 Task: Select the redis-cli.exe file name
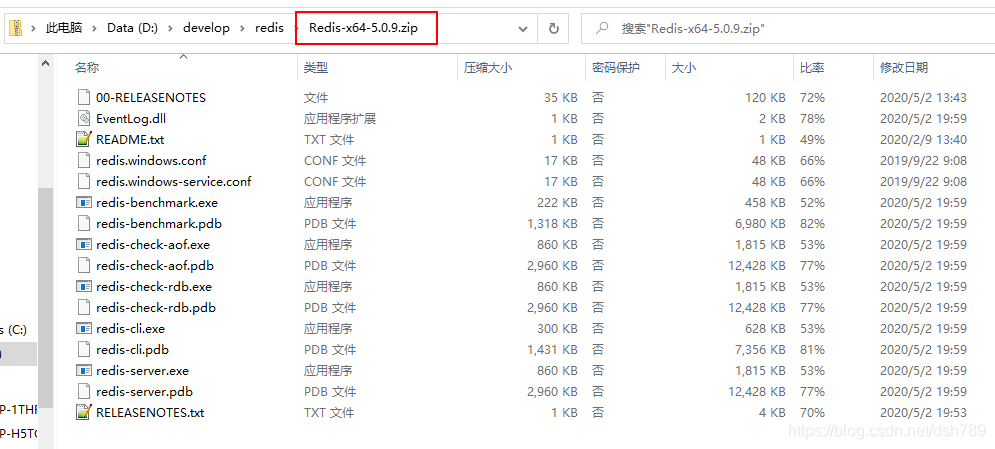pyautogui.click(x=130, y=329)
